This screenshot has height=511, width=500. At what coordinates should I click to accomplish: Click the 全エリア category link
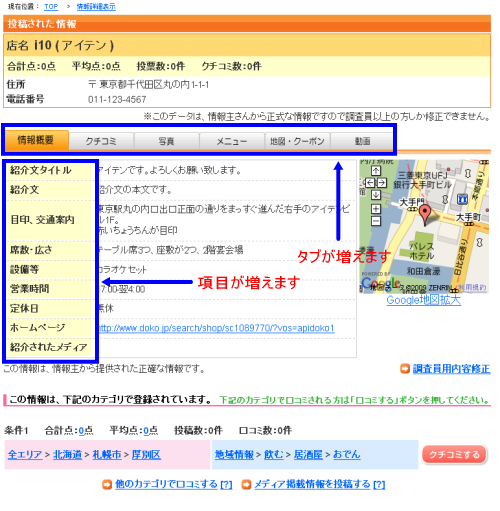25,455
